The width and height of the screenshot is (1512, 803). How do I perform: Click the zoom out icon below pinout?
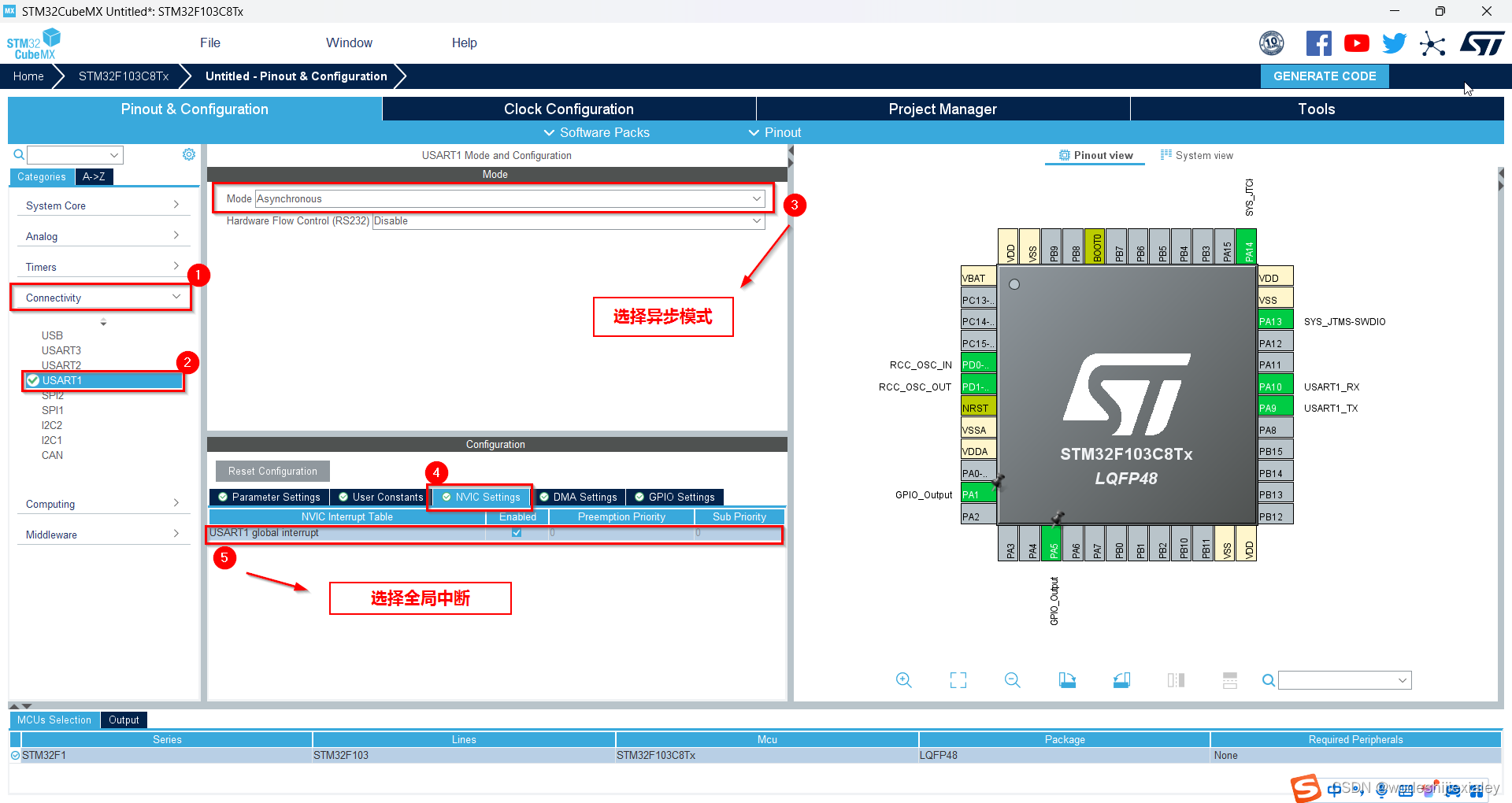pos(1013,680)
